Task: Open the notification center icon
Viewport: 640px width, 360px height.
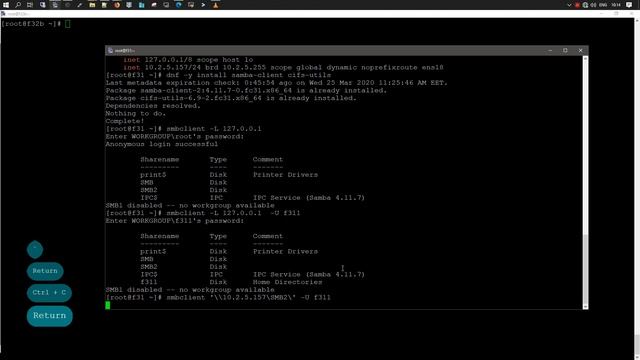Action: pos(629,5)
